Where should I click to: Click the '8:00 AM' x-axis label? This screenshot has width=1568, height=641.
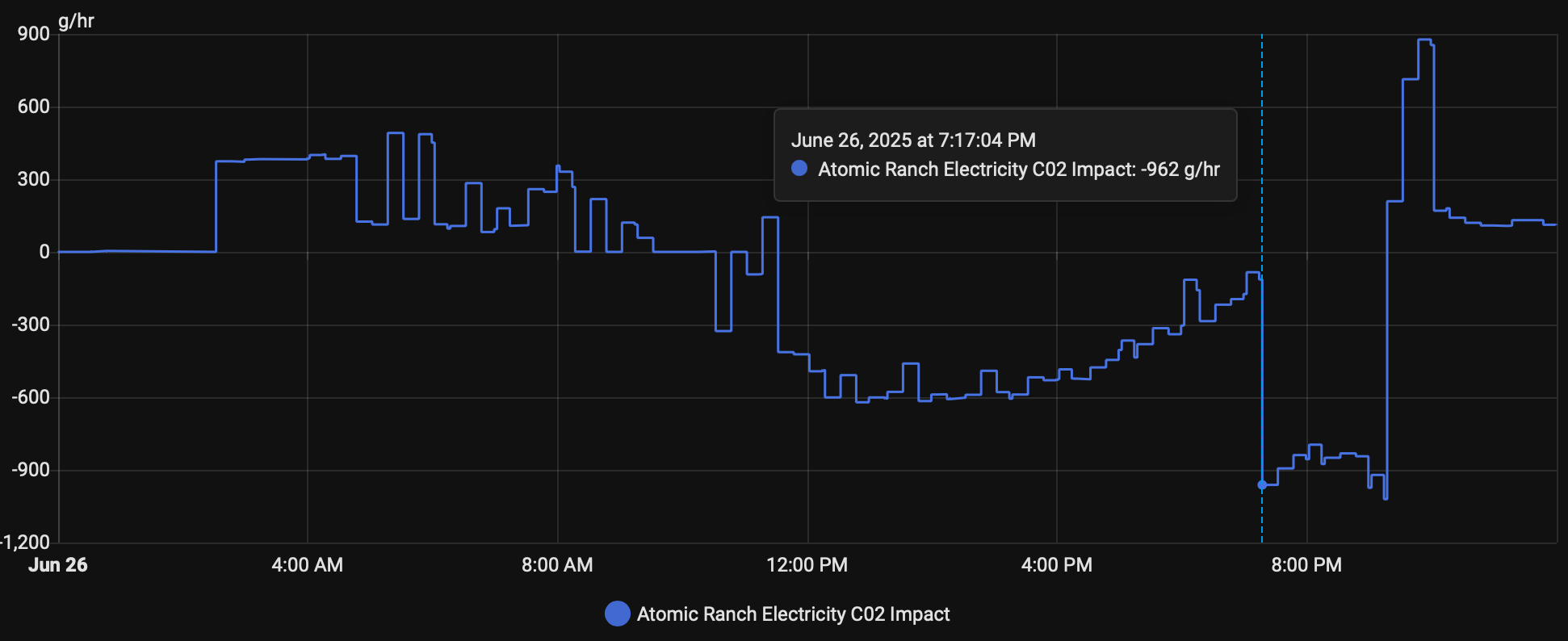coord(557,565)
